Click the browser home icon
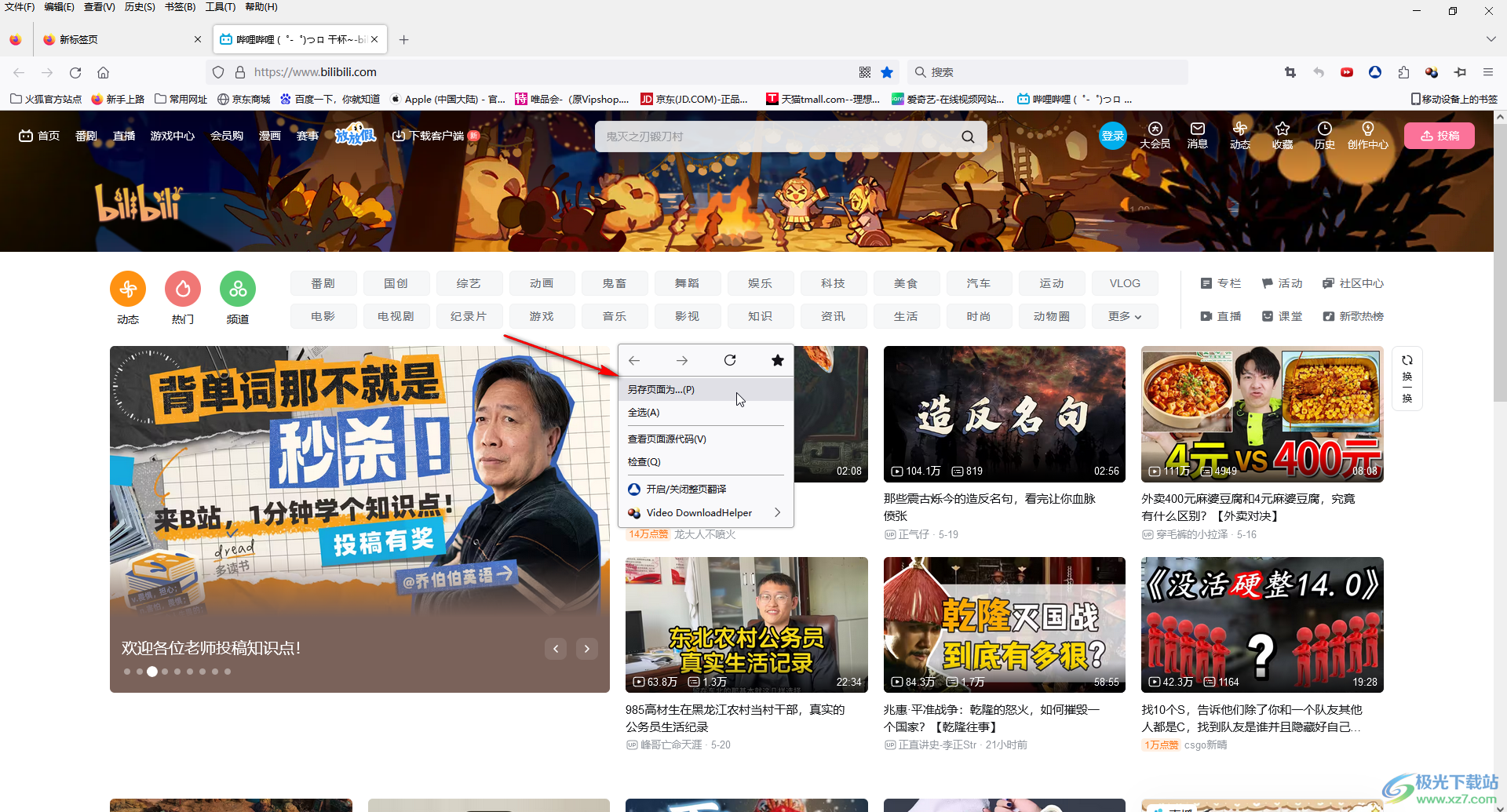 point(103,72)
